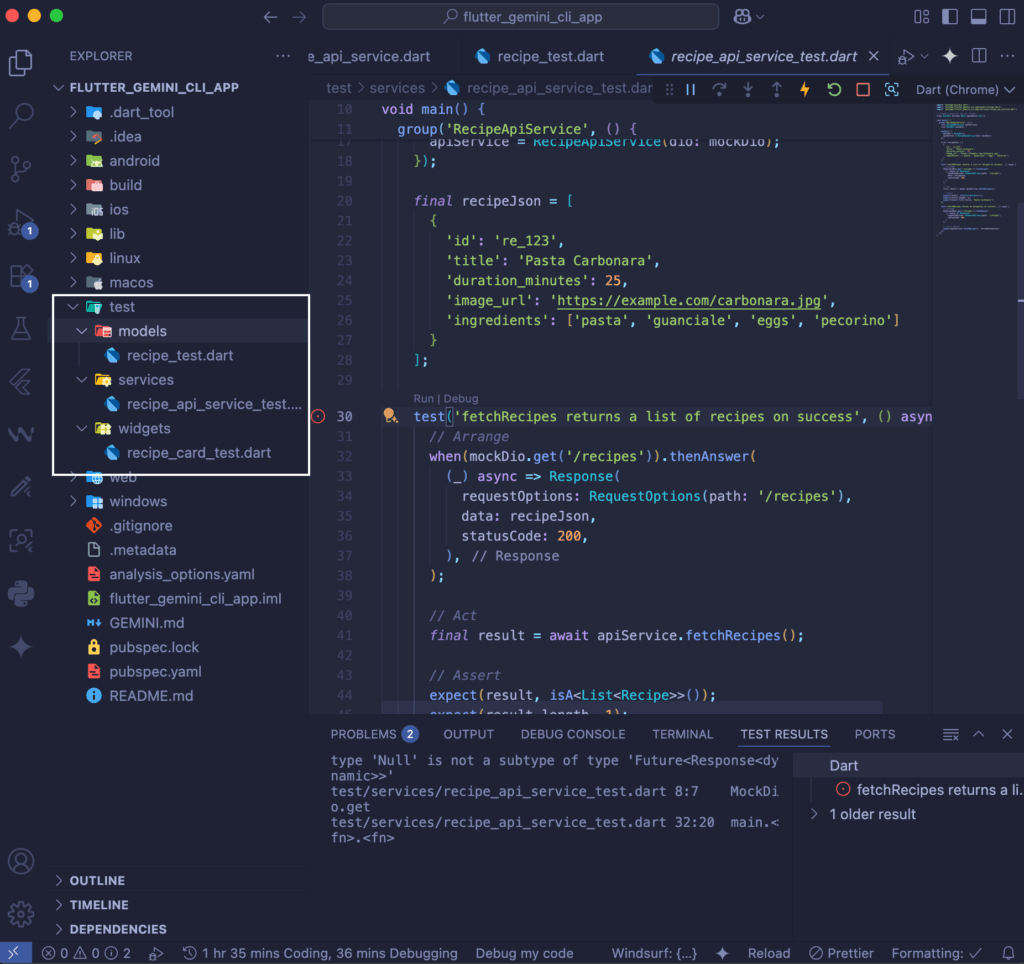Screen dimensions: 1024x964
Task: Switch to the OUTPUT panel tab
Action: point(468,734)
